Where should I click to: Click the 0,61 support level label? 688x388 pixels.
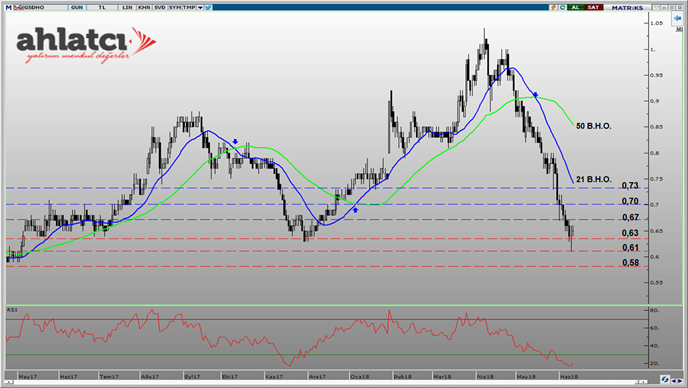[x=630, y=248]
